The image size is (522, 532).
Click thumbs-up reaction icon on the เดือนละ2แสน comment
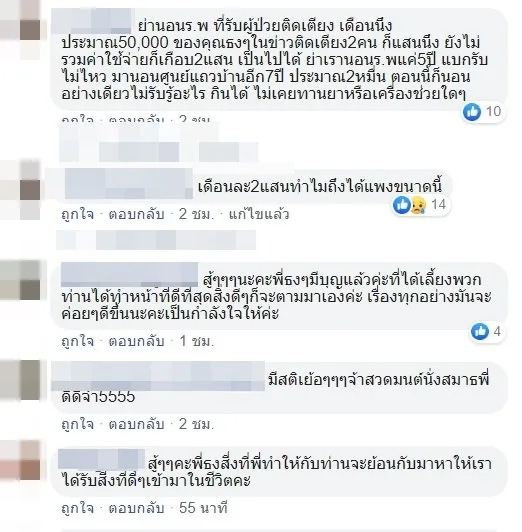click(x=402, y=205)
